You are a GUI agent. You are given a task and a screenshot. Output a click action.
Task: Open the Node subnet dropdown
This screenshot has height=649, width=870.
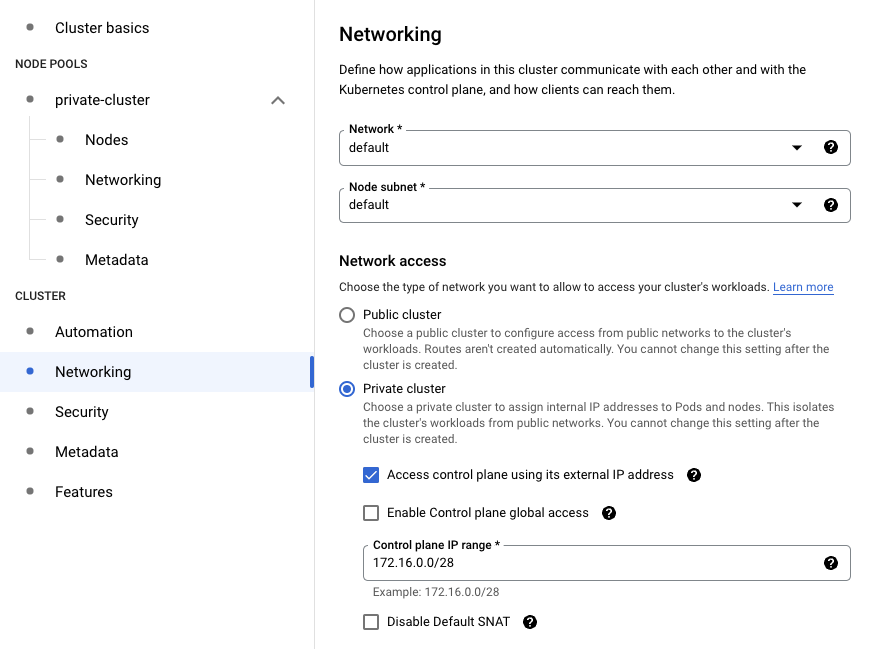point(594,205)
